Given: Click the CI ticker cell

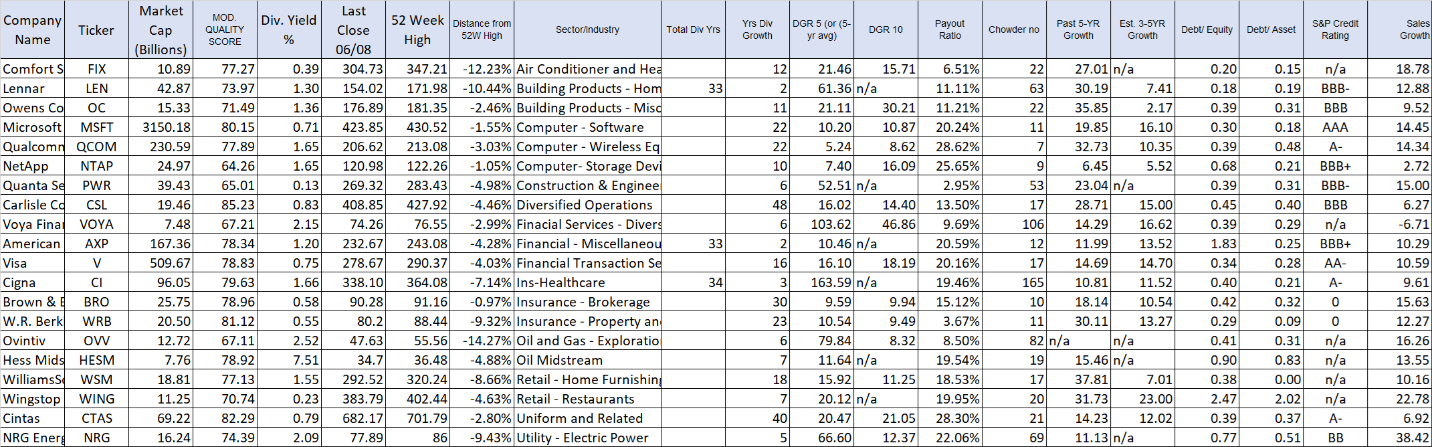Looking at the screenshot, I should pyautogui.click(x=97, y=282).
